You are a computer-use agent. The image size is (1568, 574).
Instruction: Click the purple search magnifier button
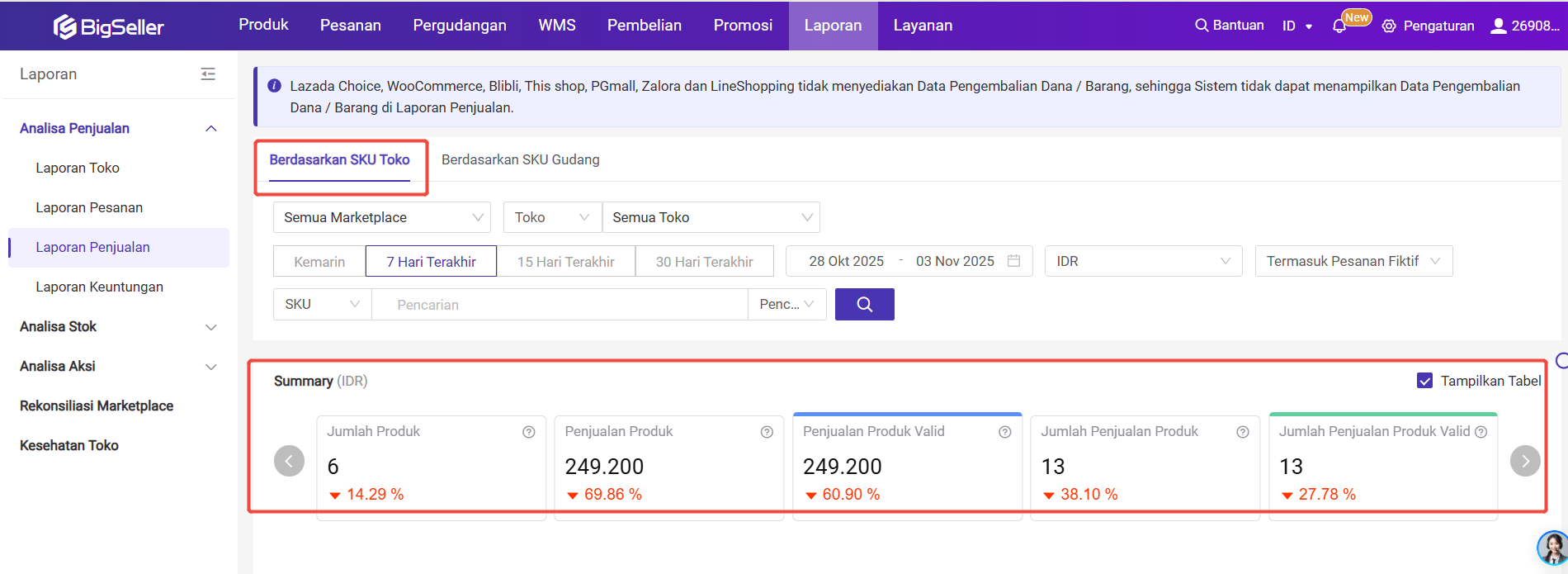864,304
